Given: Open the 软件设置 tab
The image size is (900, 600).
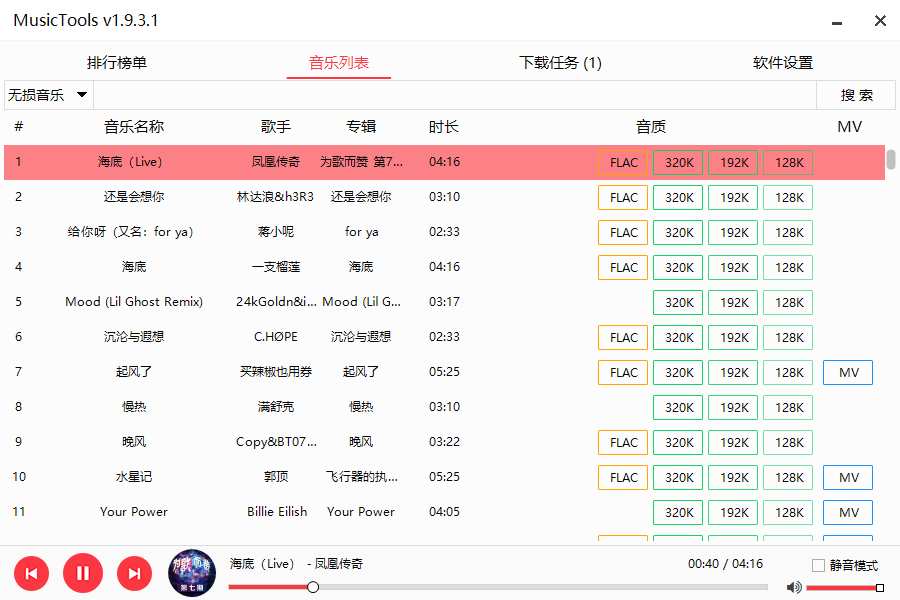Looking at the screenshot, I should pos(783,61).
